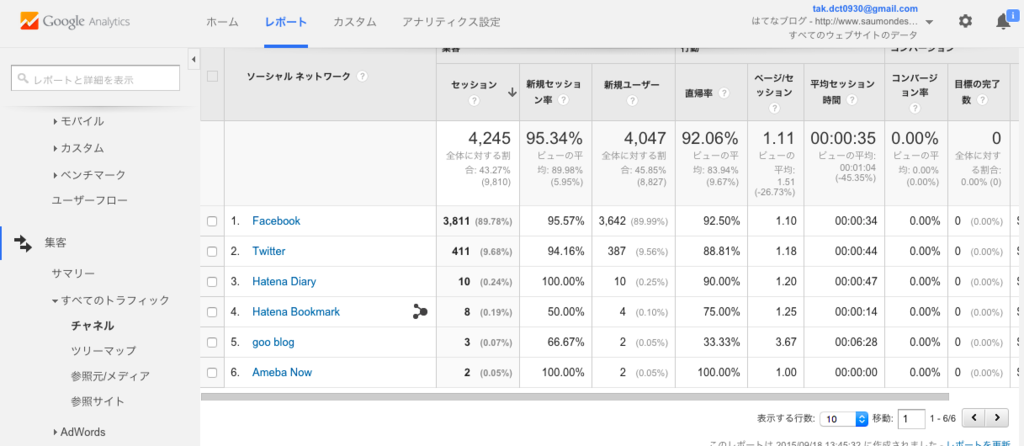
Task: Click the help icon beside 直帰率
Action: (x=724, y=93)
